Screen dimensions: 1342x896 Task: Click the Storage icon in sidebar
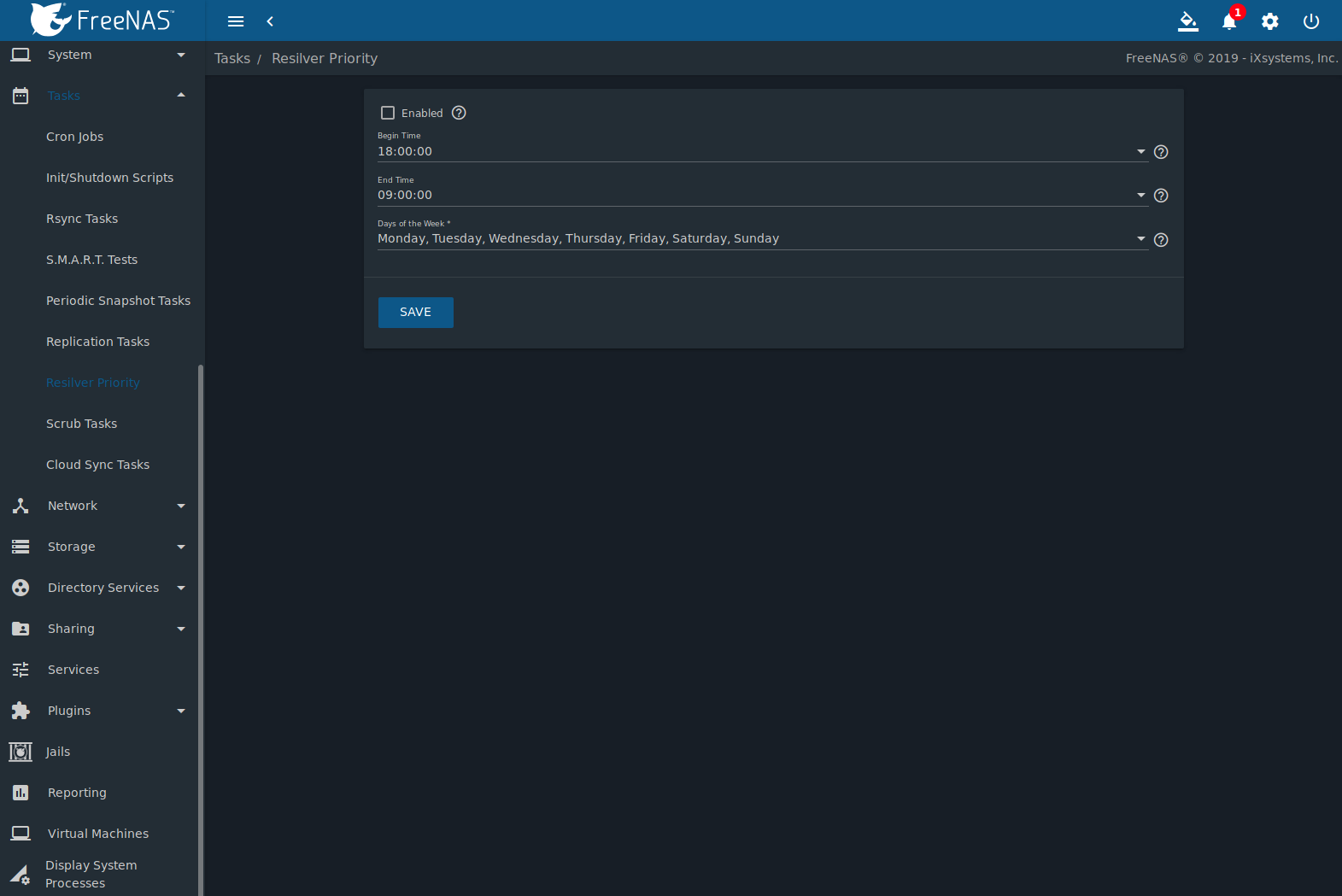click(21, 547)
